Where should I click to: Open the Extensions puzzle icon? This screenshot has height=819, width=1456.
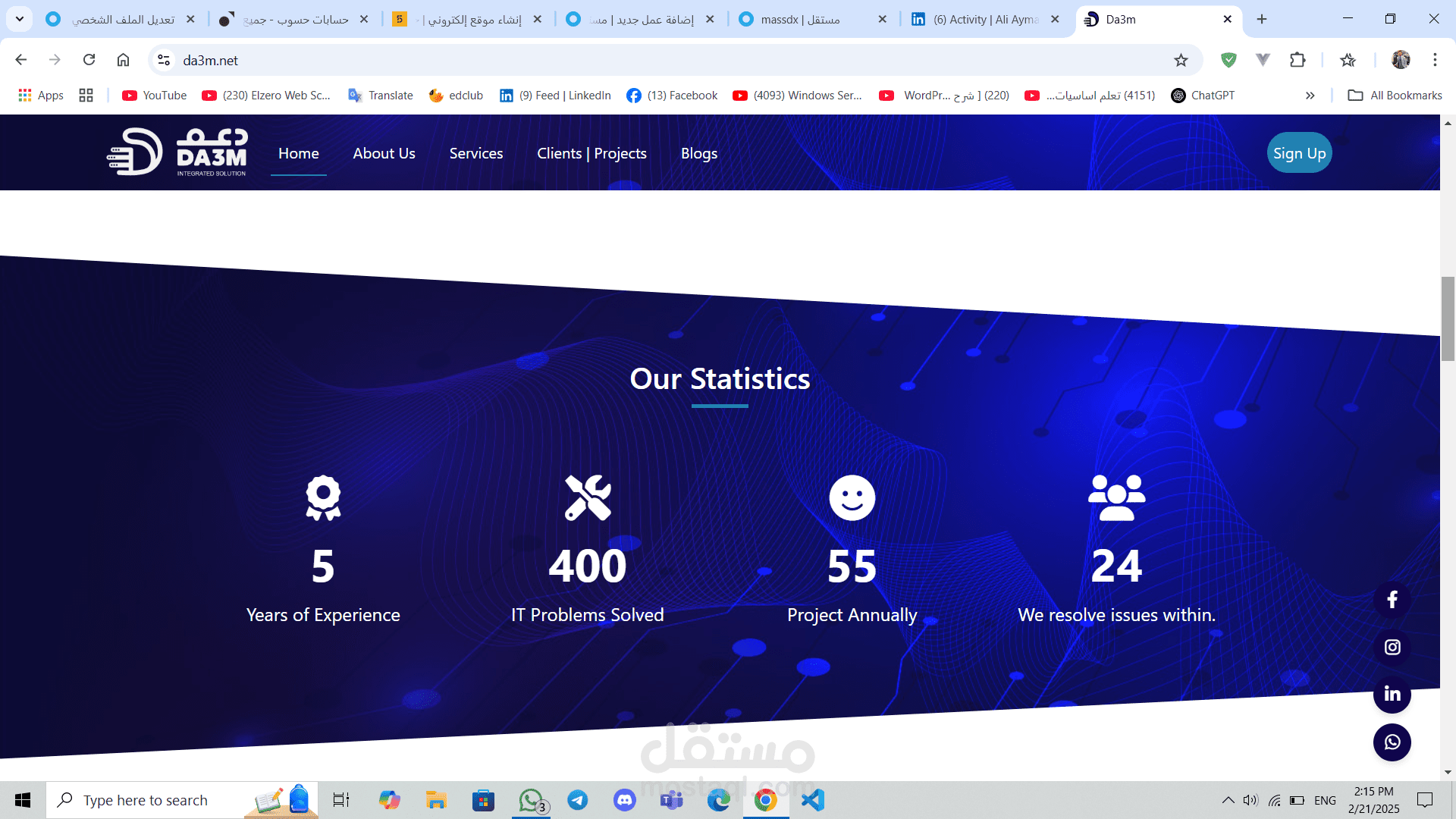click(1298, 60)
